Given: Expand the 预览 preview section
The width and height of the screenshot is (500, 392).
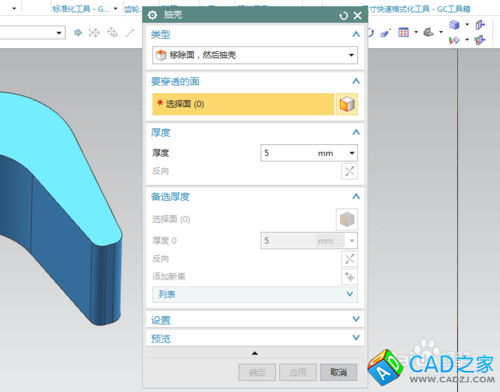Looking at the screenshot, I should click(255, 338).
